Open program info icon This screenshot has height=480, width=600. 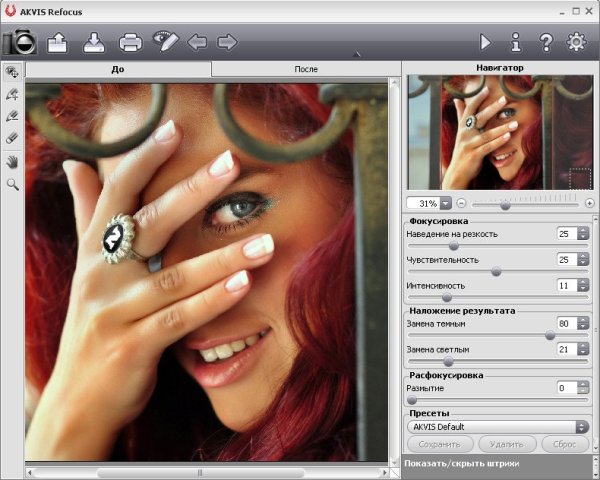click(516, 42)
